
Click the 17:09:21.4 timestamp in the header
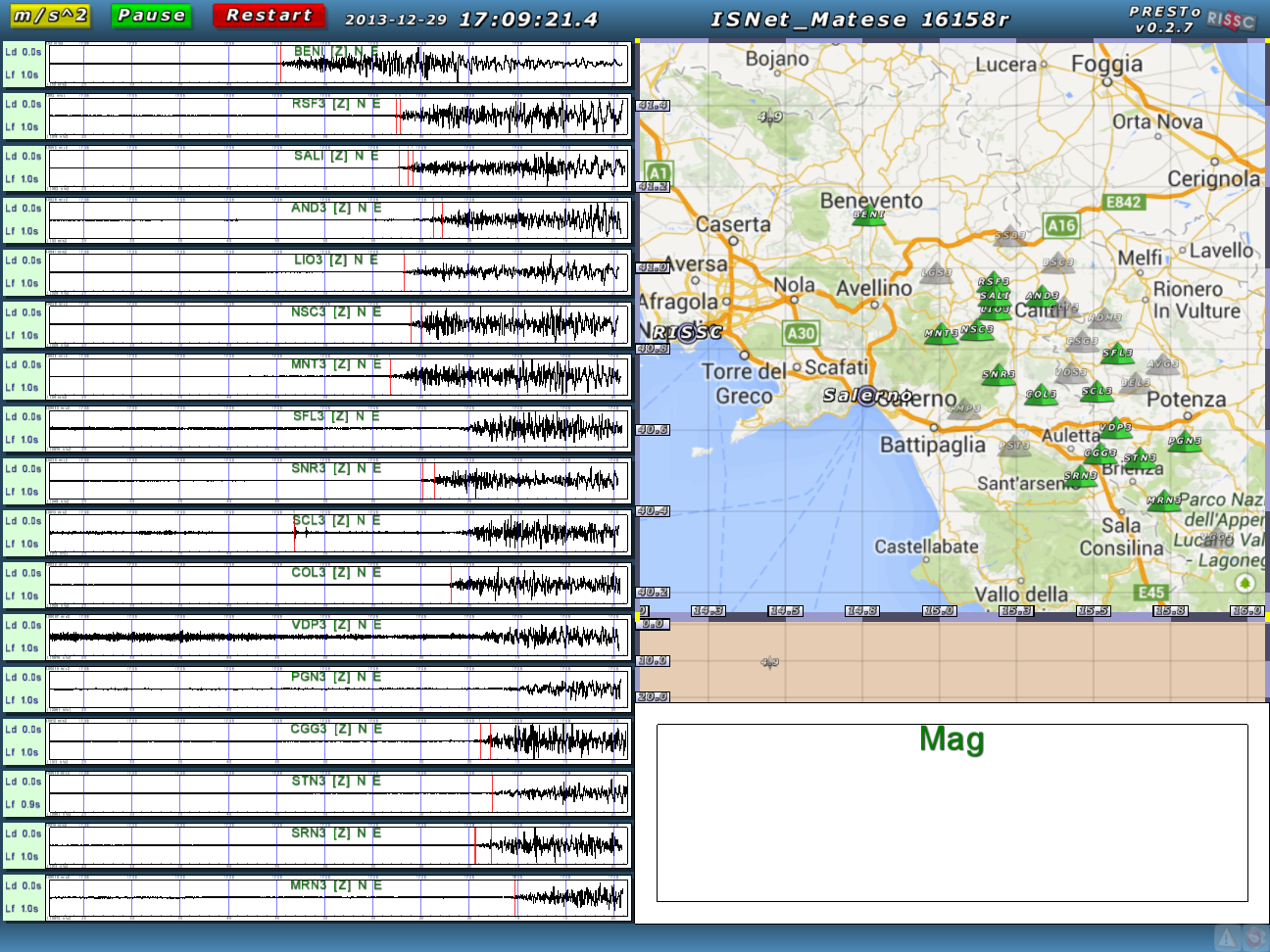click(x=528, y=20)
